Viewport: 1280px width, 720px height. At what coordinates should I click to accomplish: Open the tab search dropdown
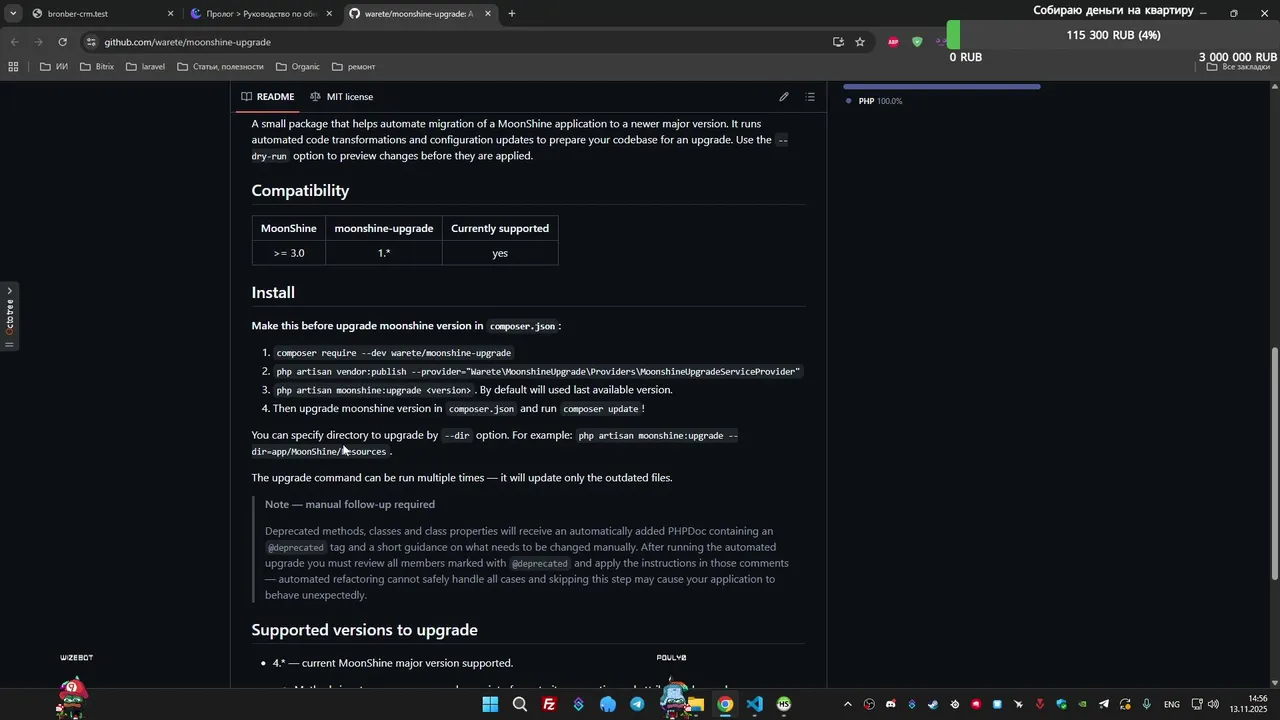click(x=12, y=14)
